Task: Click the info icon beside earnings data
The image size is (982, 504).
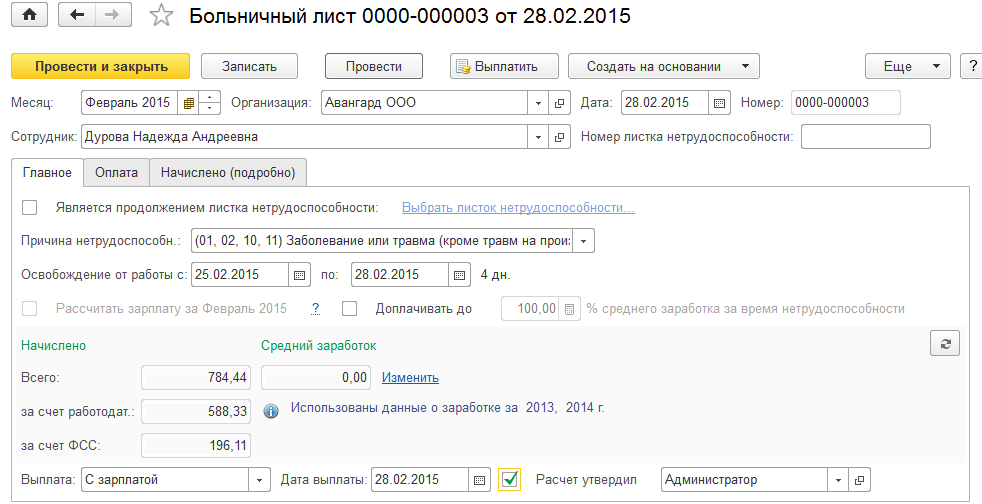Action: click(270, 410)
